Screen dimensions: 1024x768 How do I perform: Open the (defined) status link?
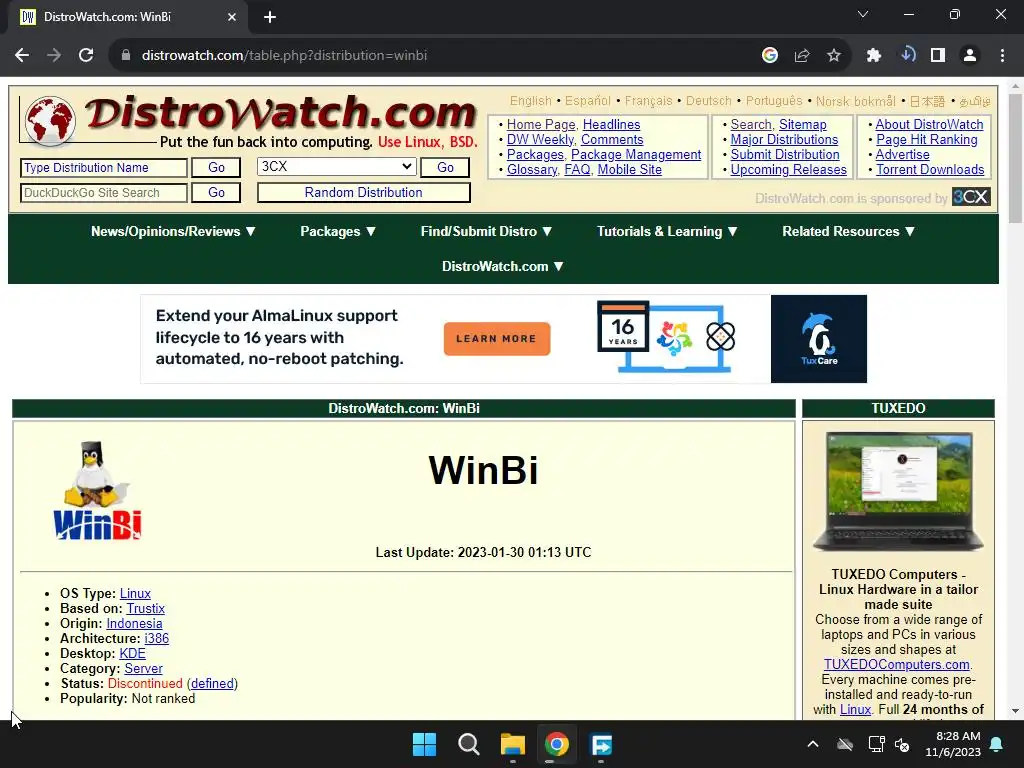coord(213,683)
